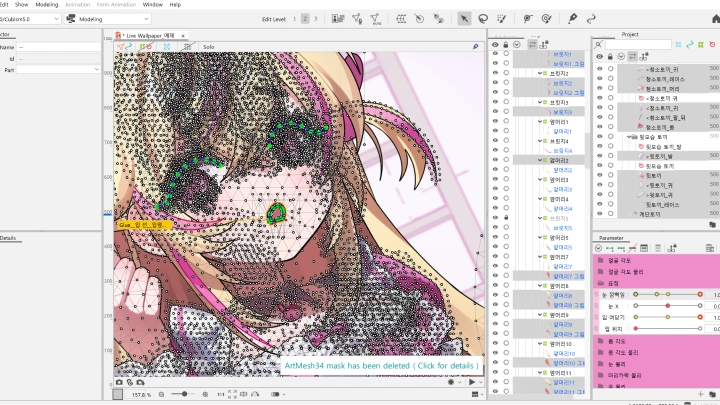Select the pen tool icon in toolbar
This screenshot has height=405, width=720.
(573, 19)
